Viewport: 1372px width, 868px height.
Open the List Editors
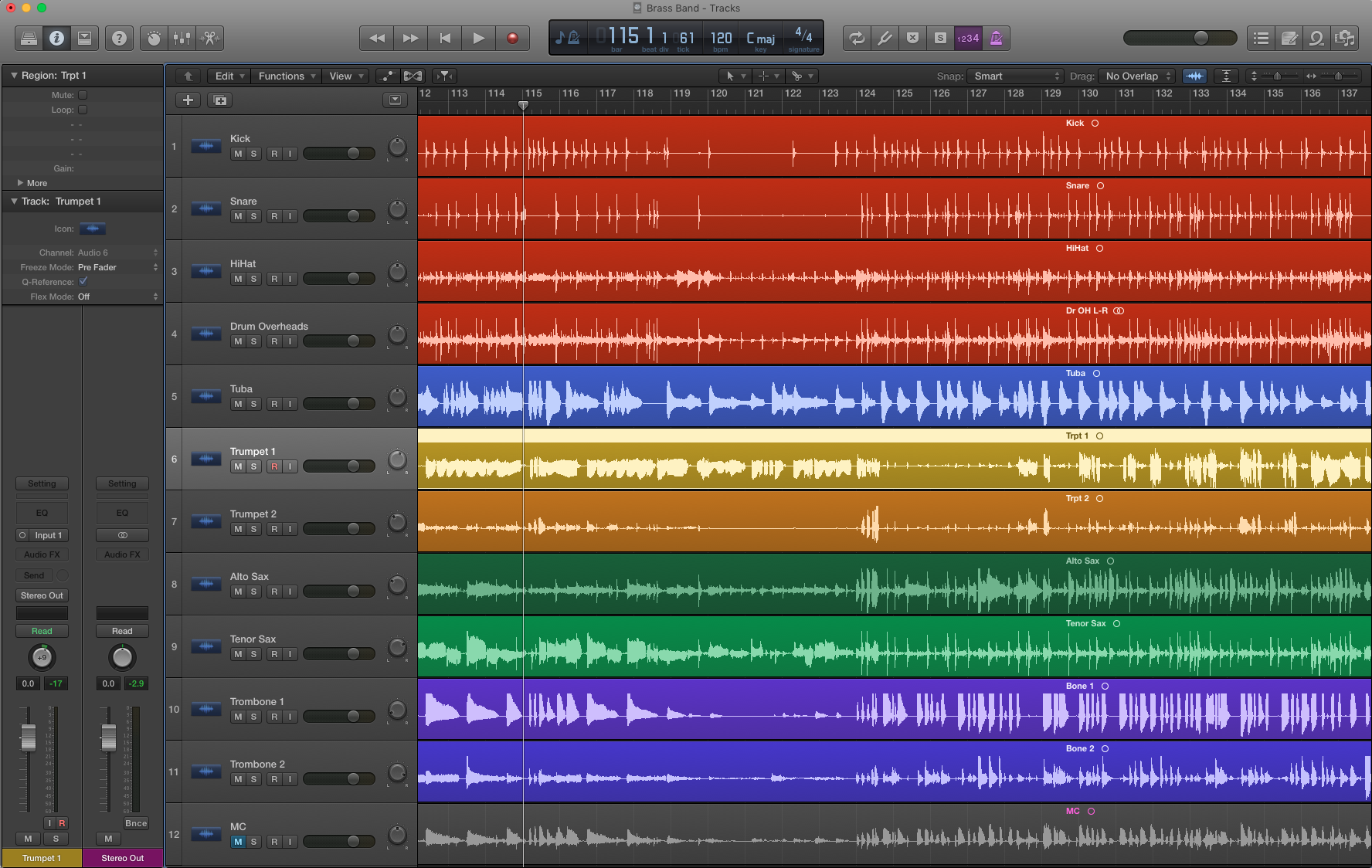[1261, 38]
